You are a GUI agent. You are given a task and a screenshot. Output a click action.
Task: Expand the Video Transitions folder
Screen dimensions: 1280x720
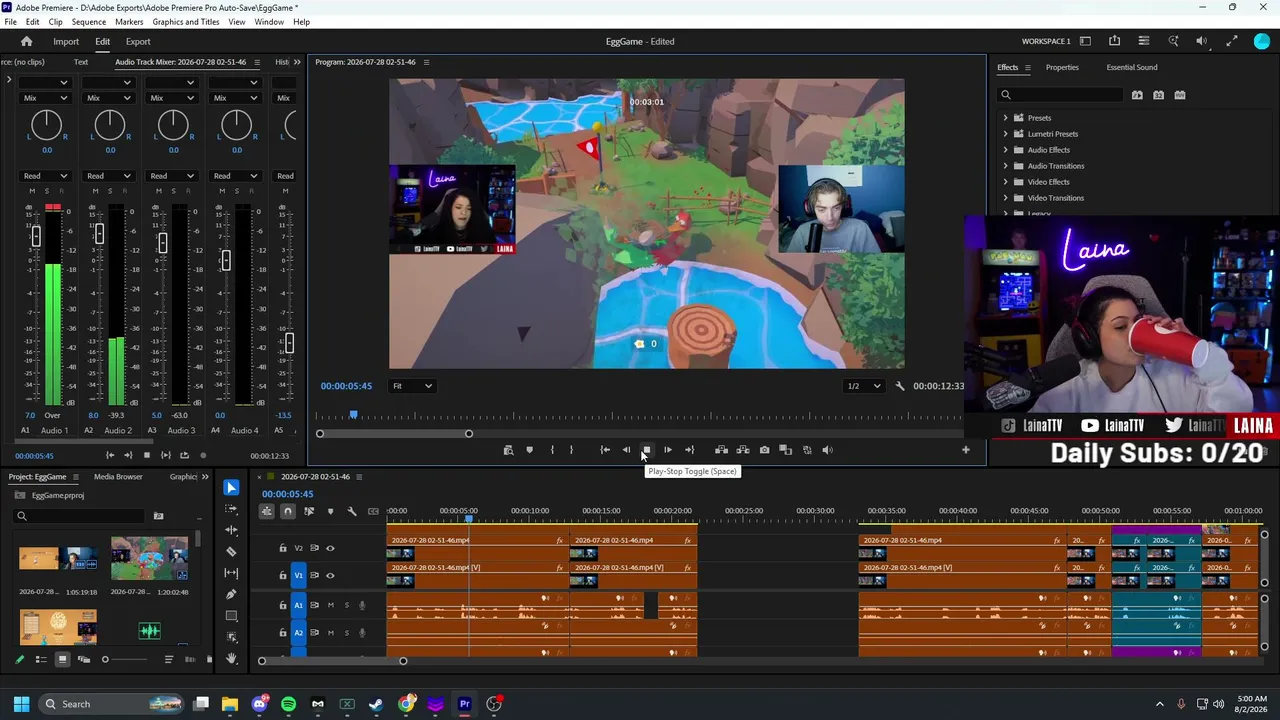click(1006, 198)
